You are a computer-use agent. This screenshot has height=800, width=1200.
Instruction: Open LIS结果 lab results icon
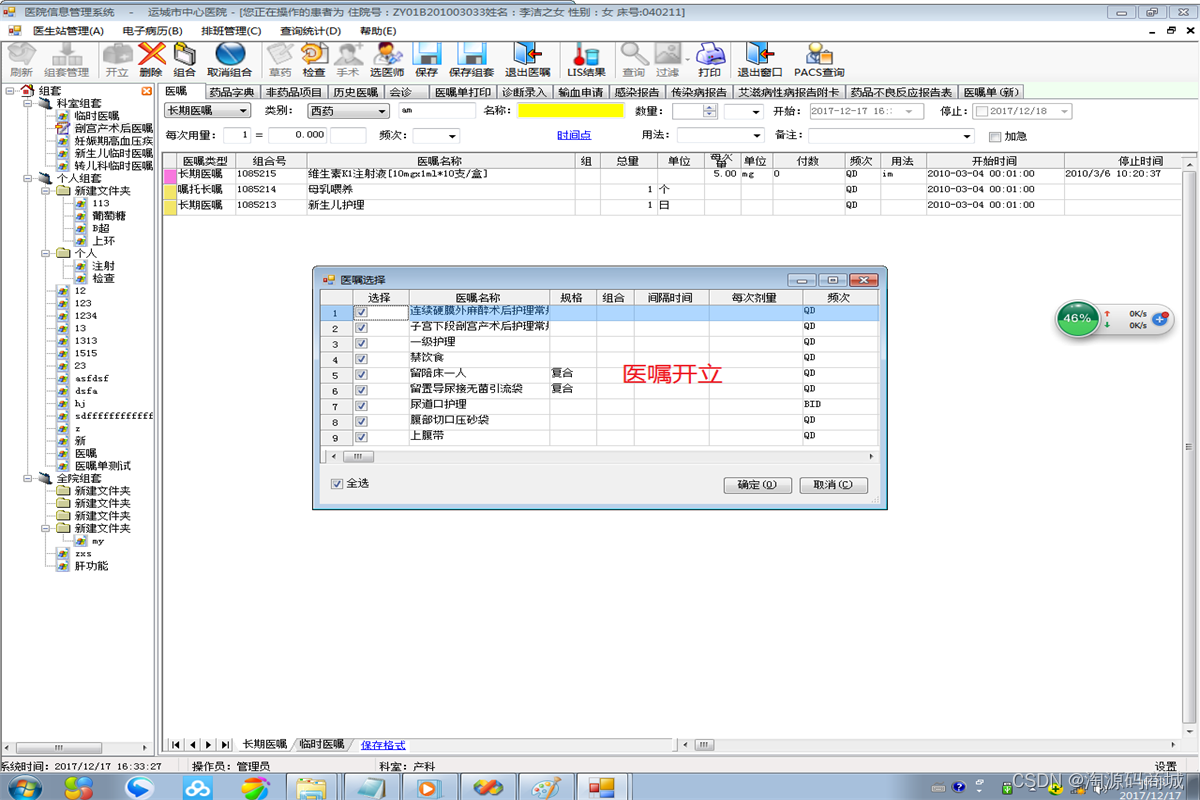[x=587, y=59]
